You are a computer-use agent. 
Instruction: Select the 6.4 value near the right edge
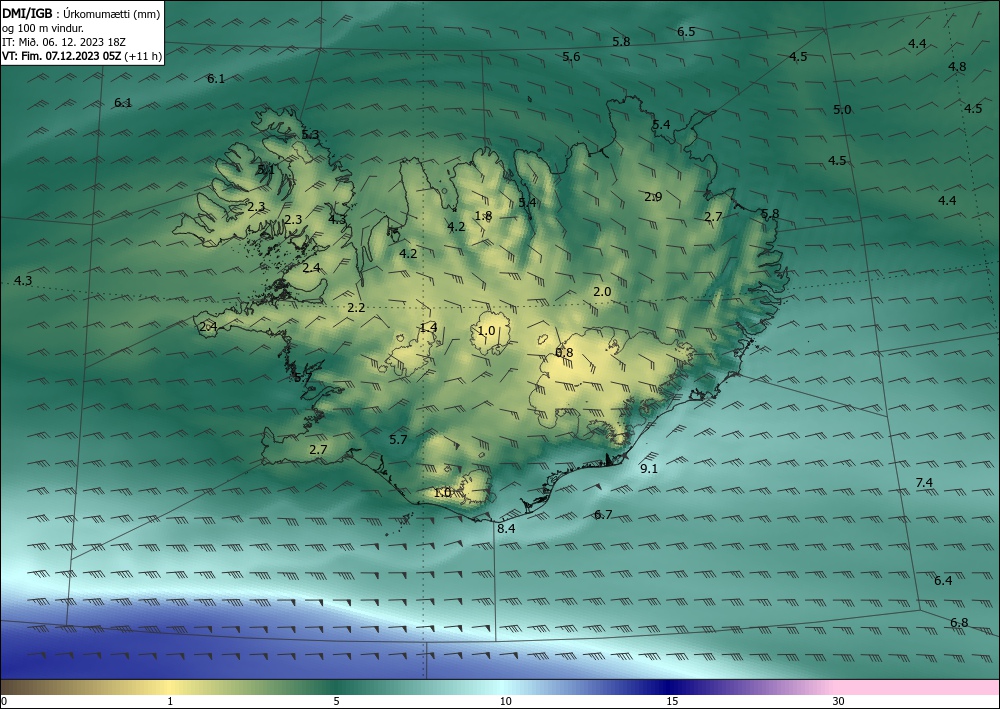pyautogui.click(x=943, y=581)
